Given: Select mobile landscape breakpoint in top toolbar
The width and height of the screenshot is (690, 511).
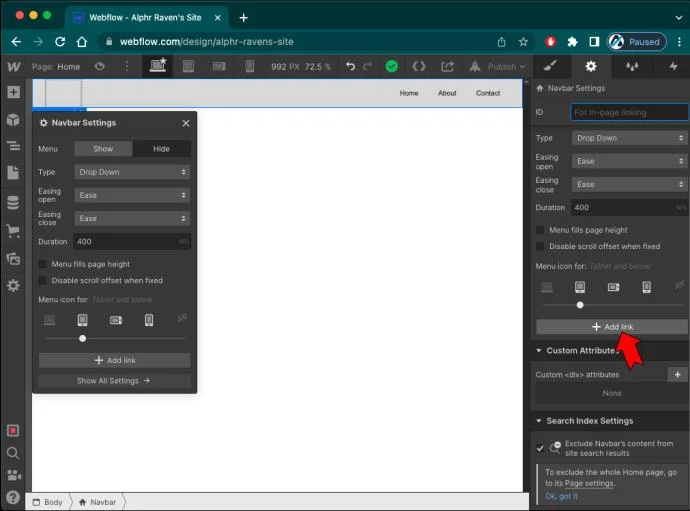Looking at the screenshot, I should coord(219,66).
